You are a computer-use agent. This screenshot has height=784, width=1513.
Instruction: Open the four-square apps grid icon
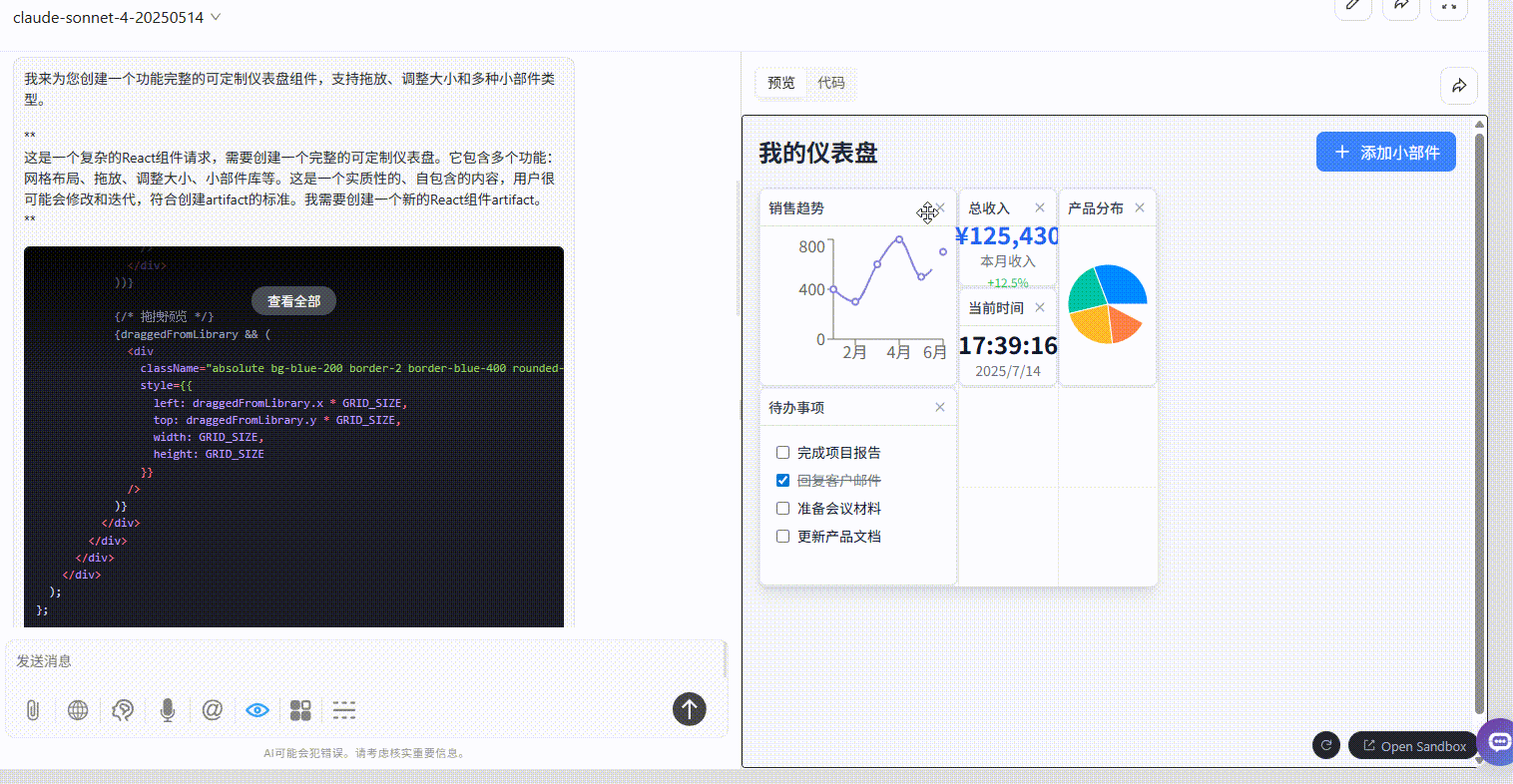pyautogui.click(x=300, y=710)
